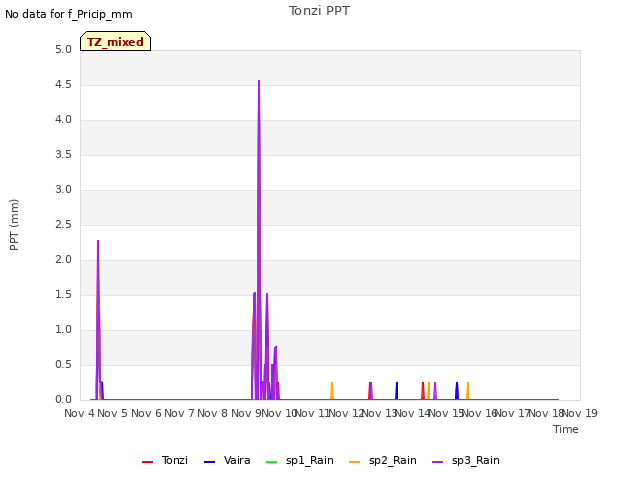
Task: Click the Nov 4 x-axis date label
Action: coord(80,413)
